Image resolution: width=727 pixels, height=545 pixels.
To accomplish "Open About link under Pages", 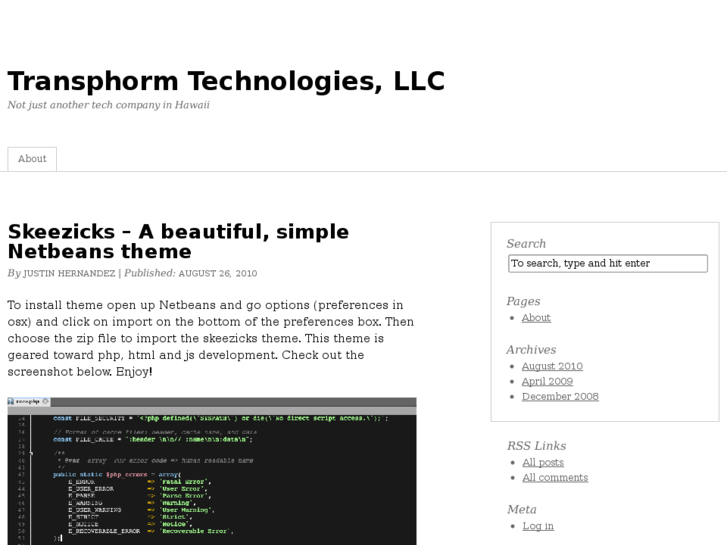I will click(536, 318).
